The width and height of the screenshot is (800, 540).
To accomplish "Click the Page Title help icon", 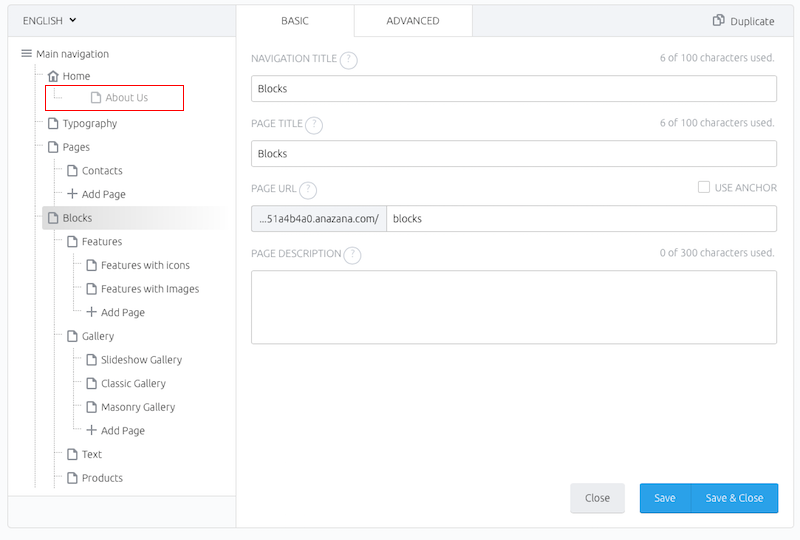I will tap(314, 125).
